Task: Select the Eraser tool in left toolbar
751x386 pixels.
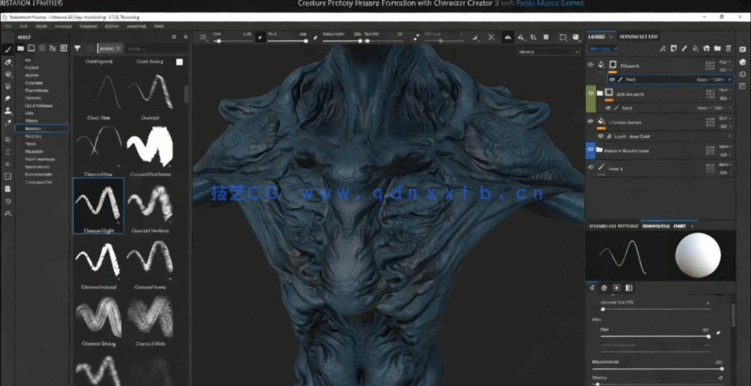Action: tap(8, 62)
